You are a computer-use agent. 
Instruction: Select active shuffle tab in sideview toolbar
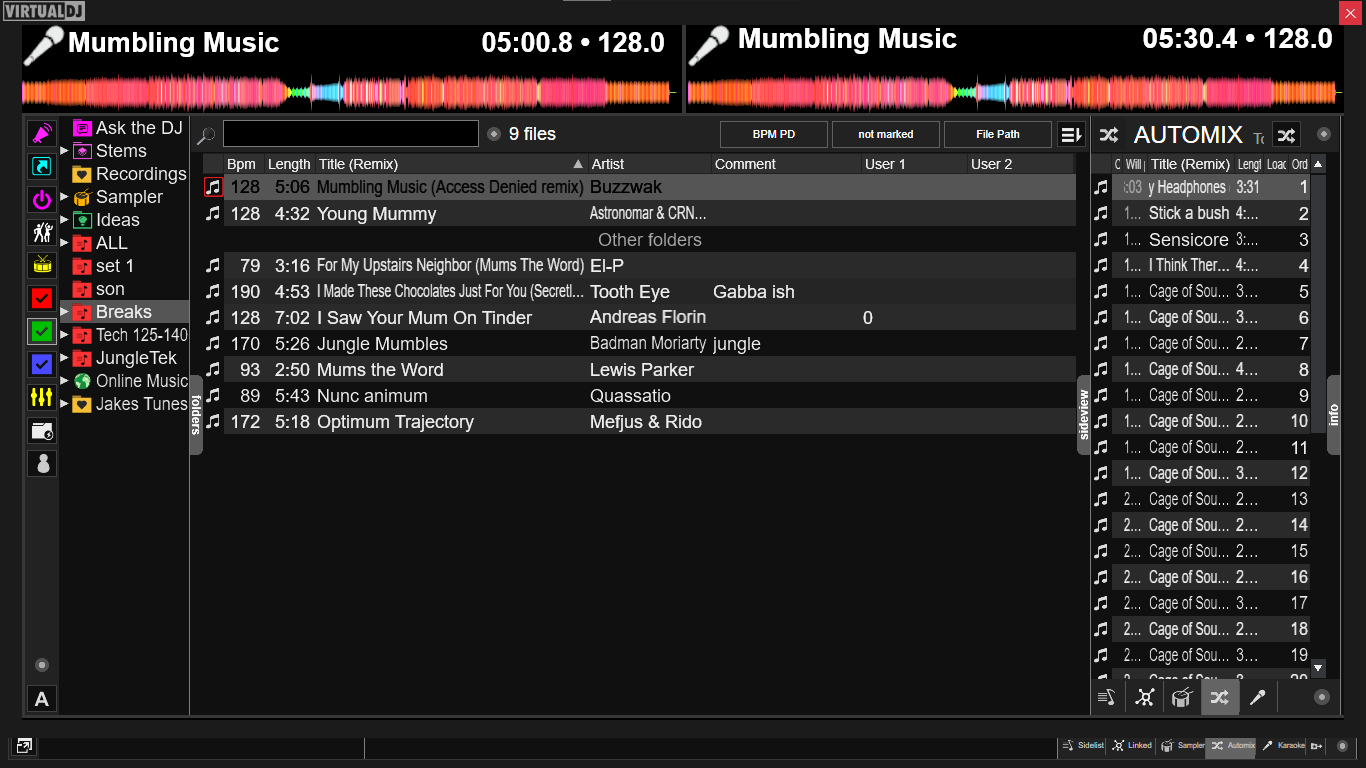coord(1220,697)
